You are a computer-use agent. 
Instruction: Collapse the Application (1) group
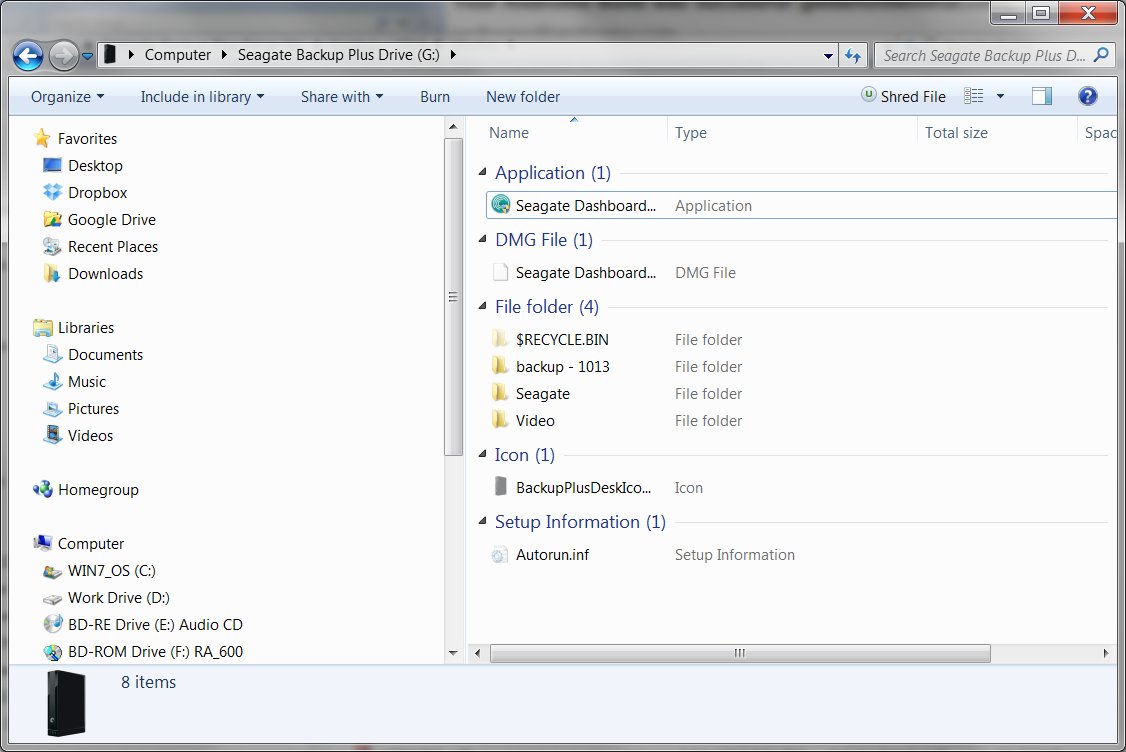tap(483, 172)
